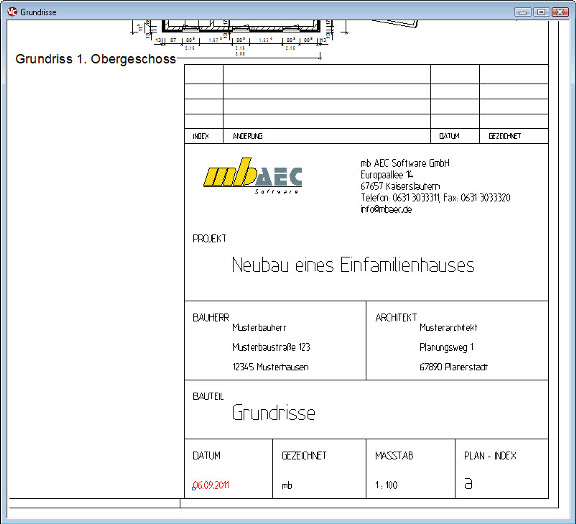Click the mb AEC Software logo
The height and width of the screenshot is (524, 576).
click(x=253, y=176)
